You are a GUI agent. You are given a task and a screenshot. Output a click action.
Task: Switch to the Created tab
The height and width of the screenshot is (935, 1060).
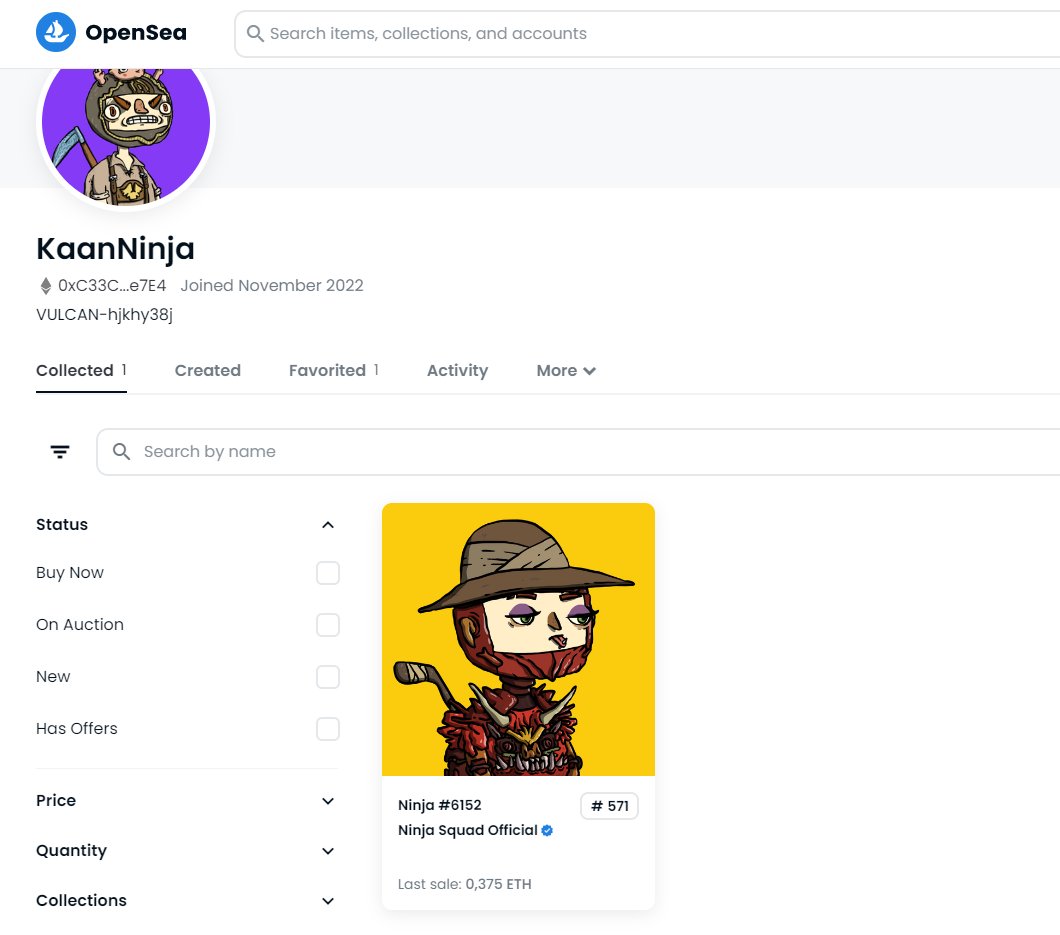(x=207, y=370)
